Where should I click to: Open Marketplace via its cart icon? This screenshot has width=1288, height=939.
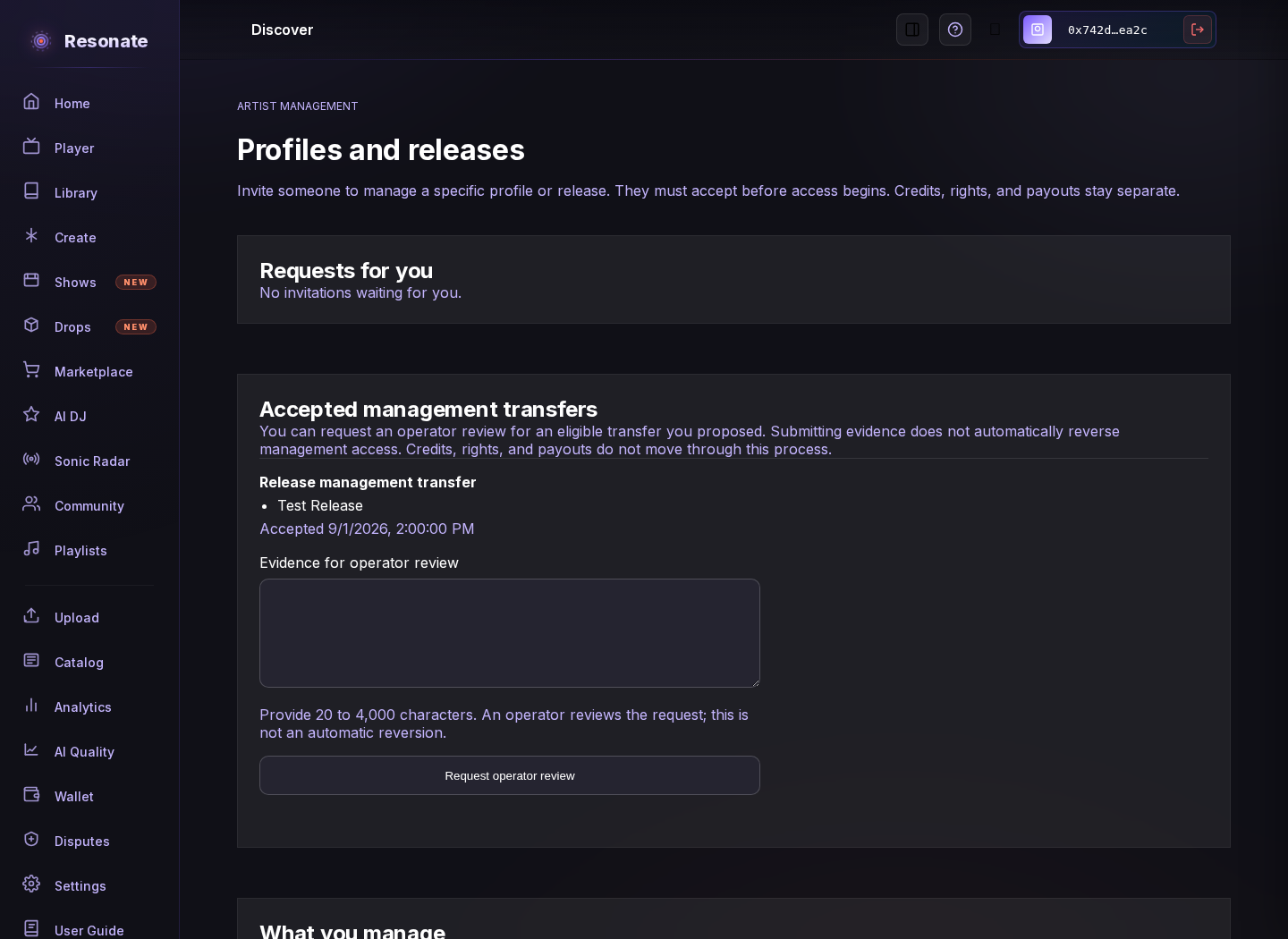click(x=31, y=369)
